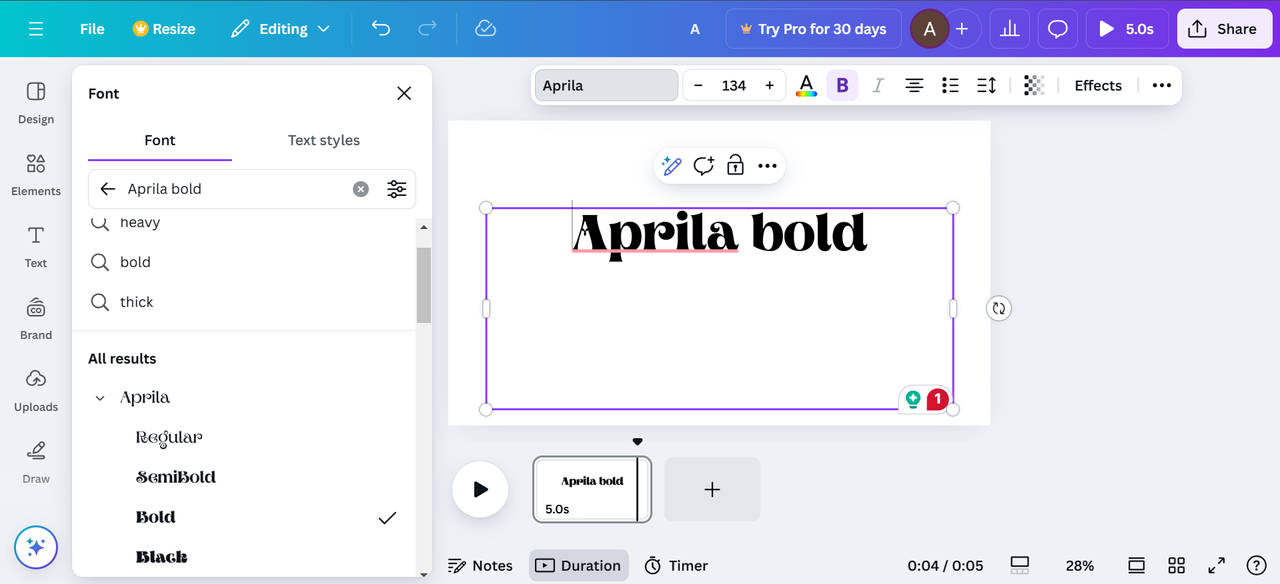Screen dimensions: 1280x584
Task: Select the Aprila bold page thumbnail
Action: [592, 489]
